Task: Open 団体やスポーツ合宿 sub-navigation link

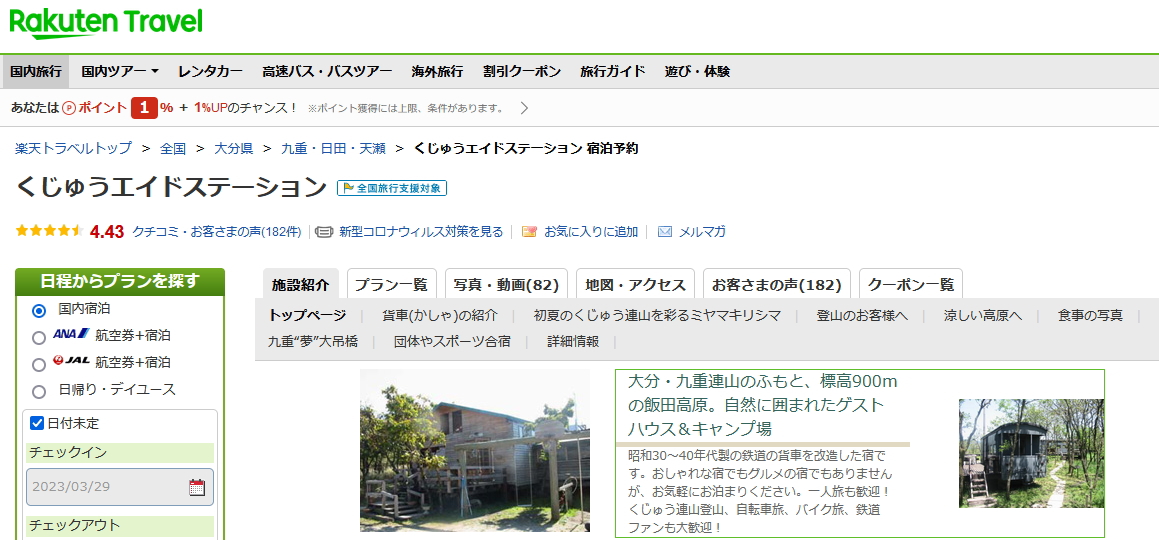Action: point(453,341)
